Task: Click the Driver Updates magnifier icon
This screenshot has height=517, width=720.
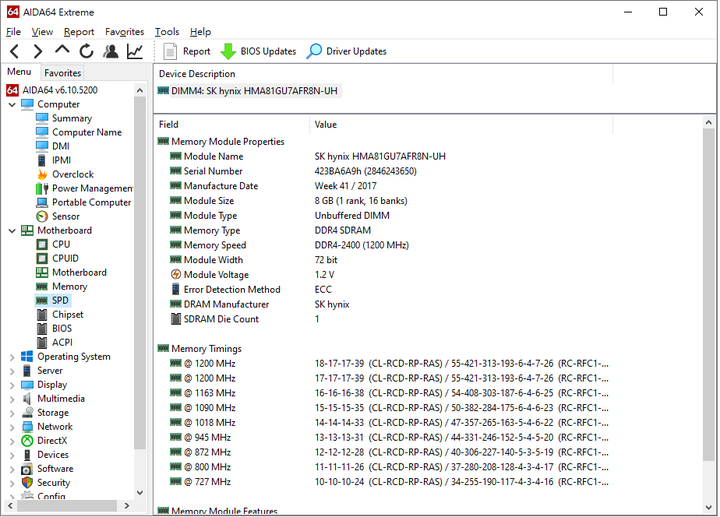Action: tap(314, 51)
